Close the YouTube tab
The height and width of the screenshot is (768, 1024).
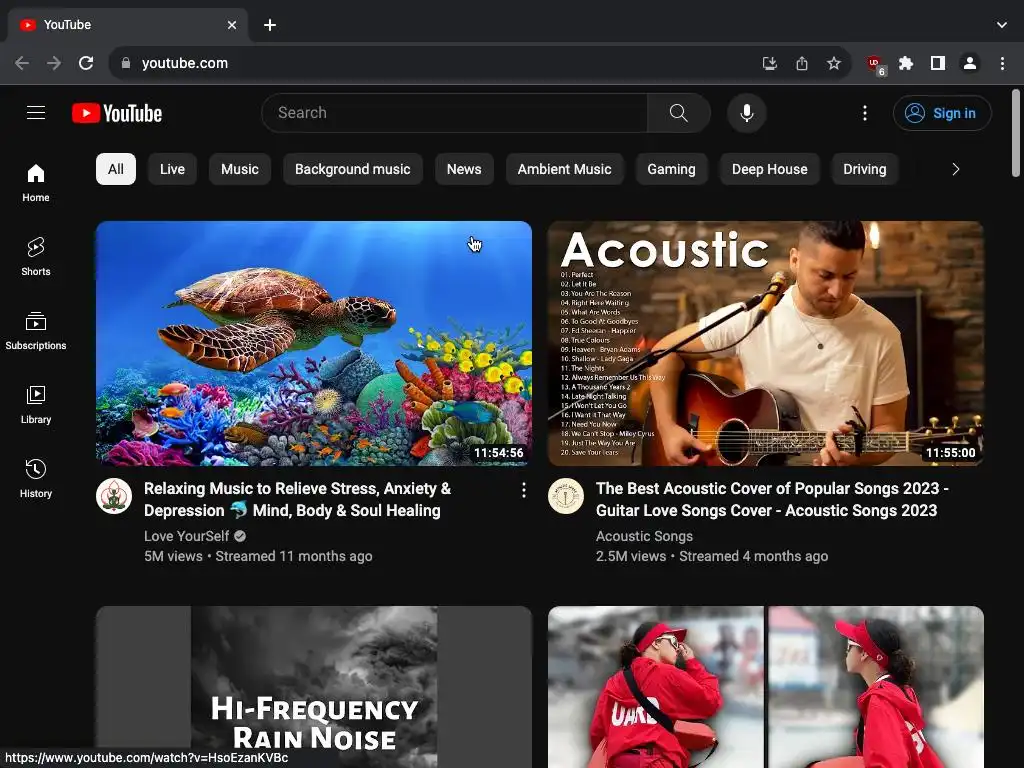coord(232,25)
